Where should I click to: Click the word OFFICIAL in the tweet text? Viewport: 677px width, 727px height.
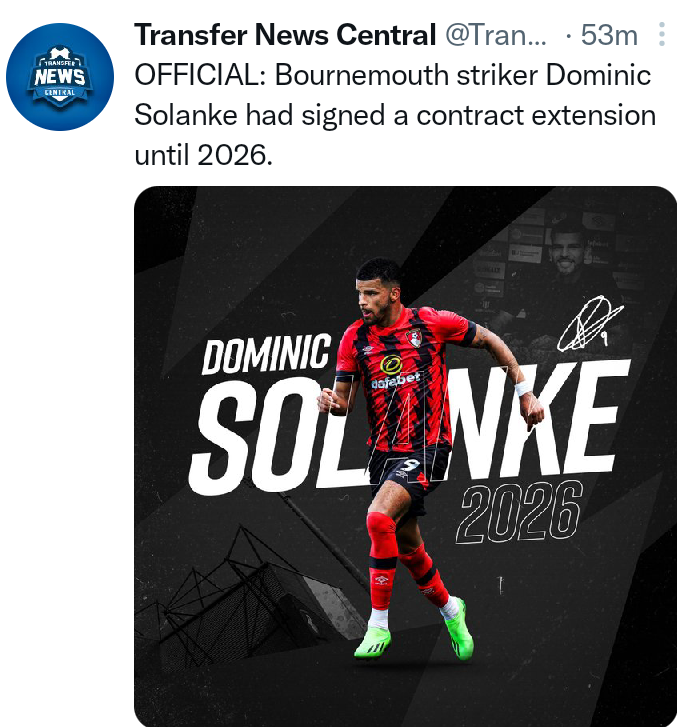(197, 75)
